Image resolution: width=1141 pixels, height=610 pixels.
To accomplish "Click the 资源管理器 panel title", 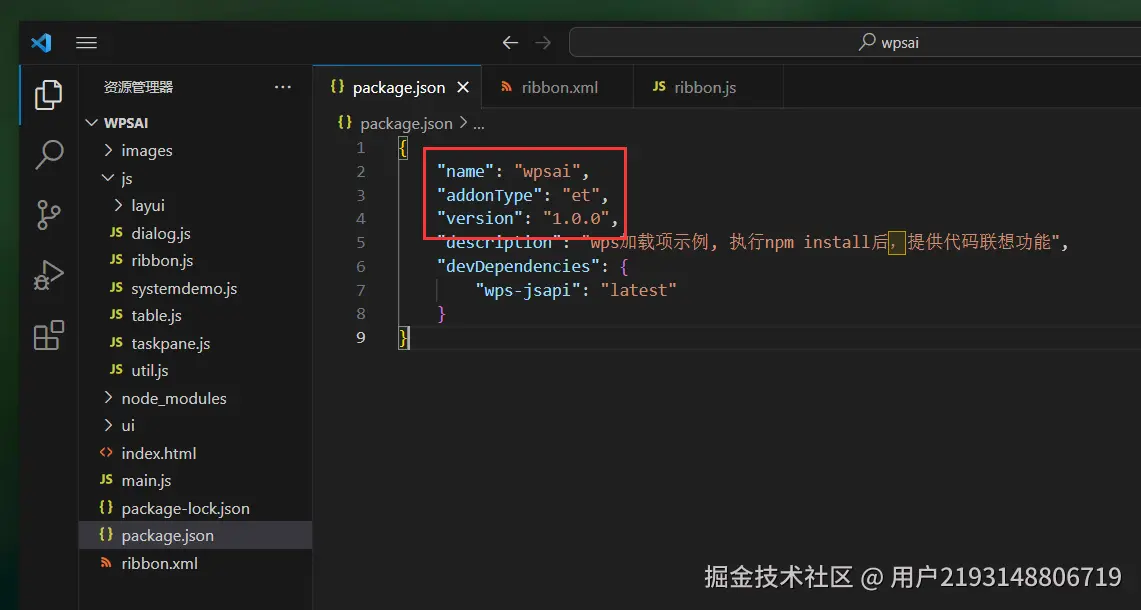I will point(138,87).
